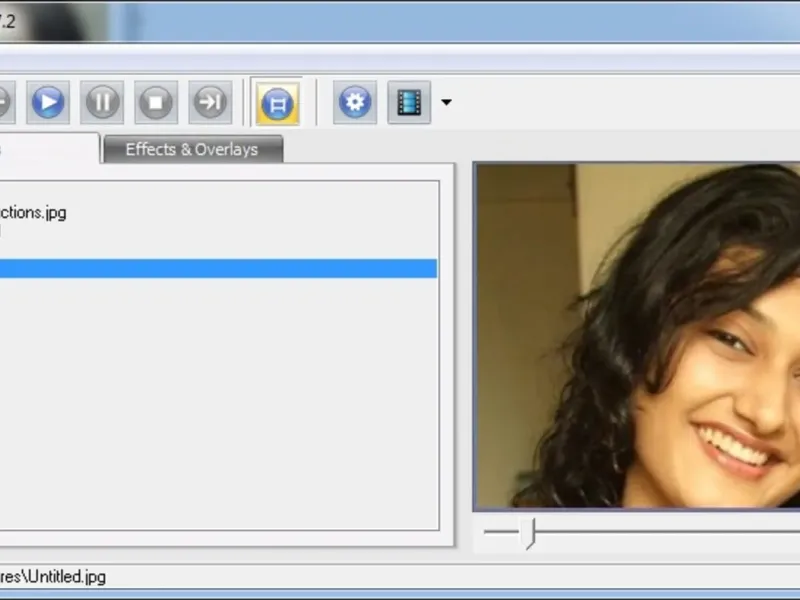Viewport: 800px width, 600px height.
Task: Start playback with the blue Play button
Action: click(48, 103)
